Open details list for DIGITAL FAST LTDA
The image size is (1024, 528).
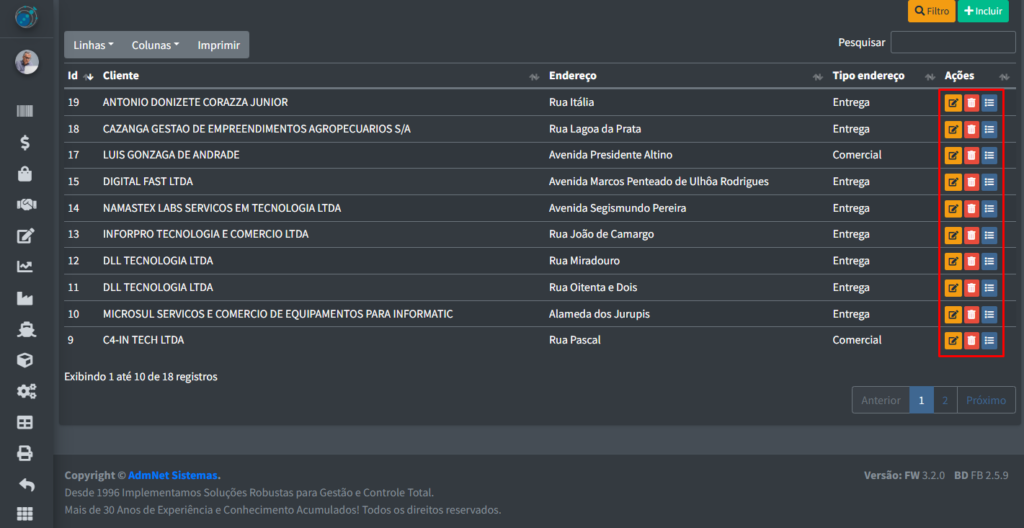point(989,182)
